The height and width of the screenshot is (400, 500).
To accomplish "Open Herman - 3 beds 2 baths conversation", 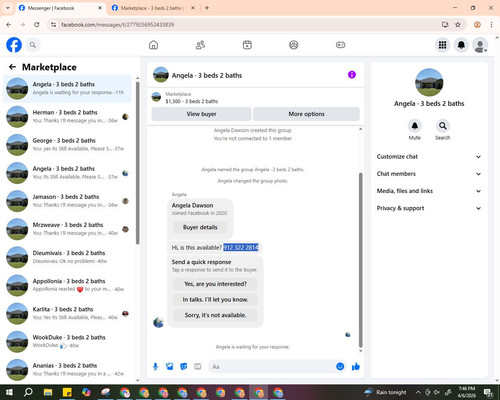I will (67, 117).
